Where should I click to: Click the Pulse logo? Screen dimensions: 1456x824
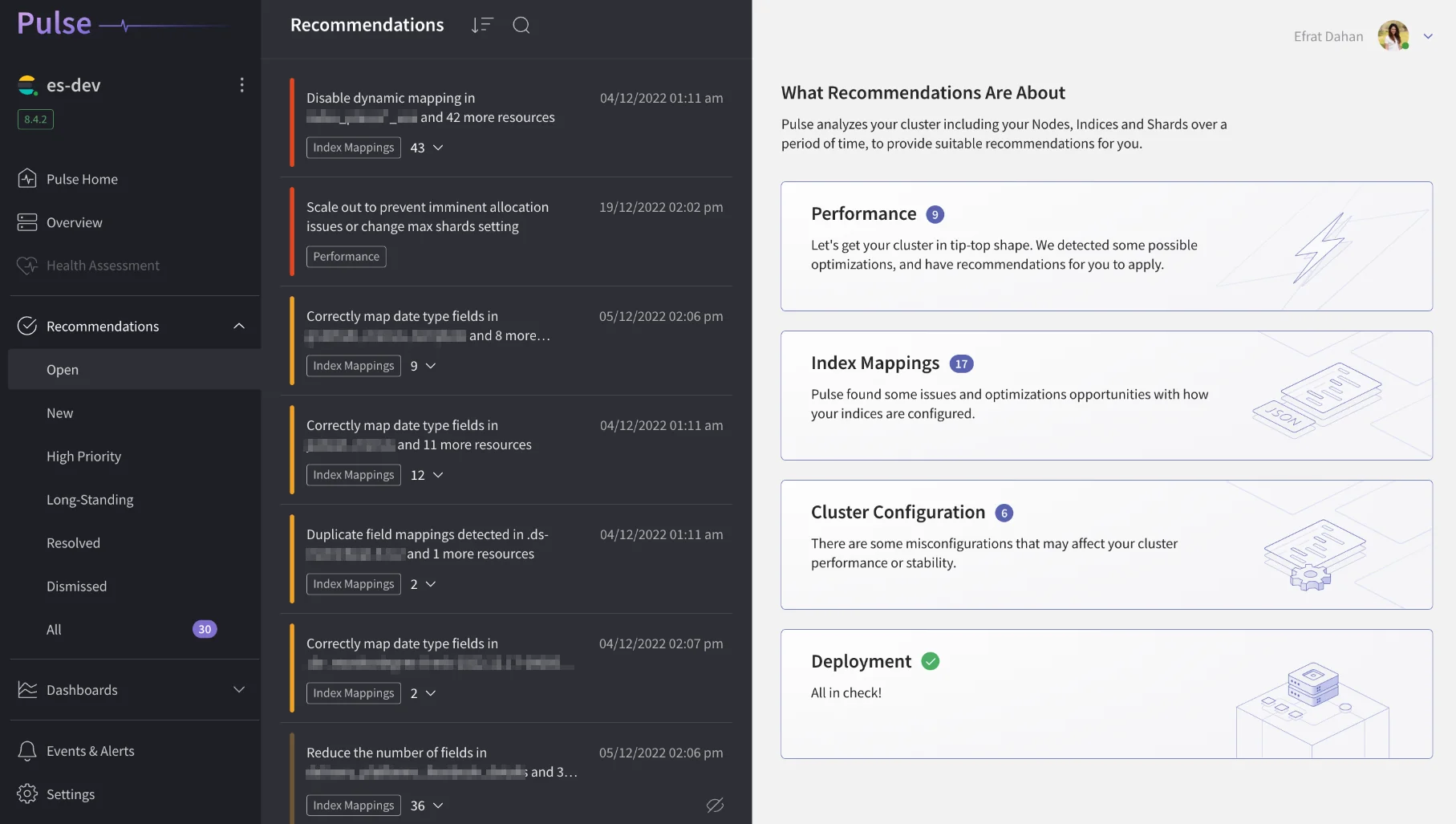pyautogui.click(x=54, y=23)
